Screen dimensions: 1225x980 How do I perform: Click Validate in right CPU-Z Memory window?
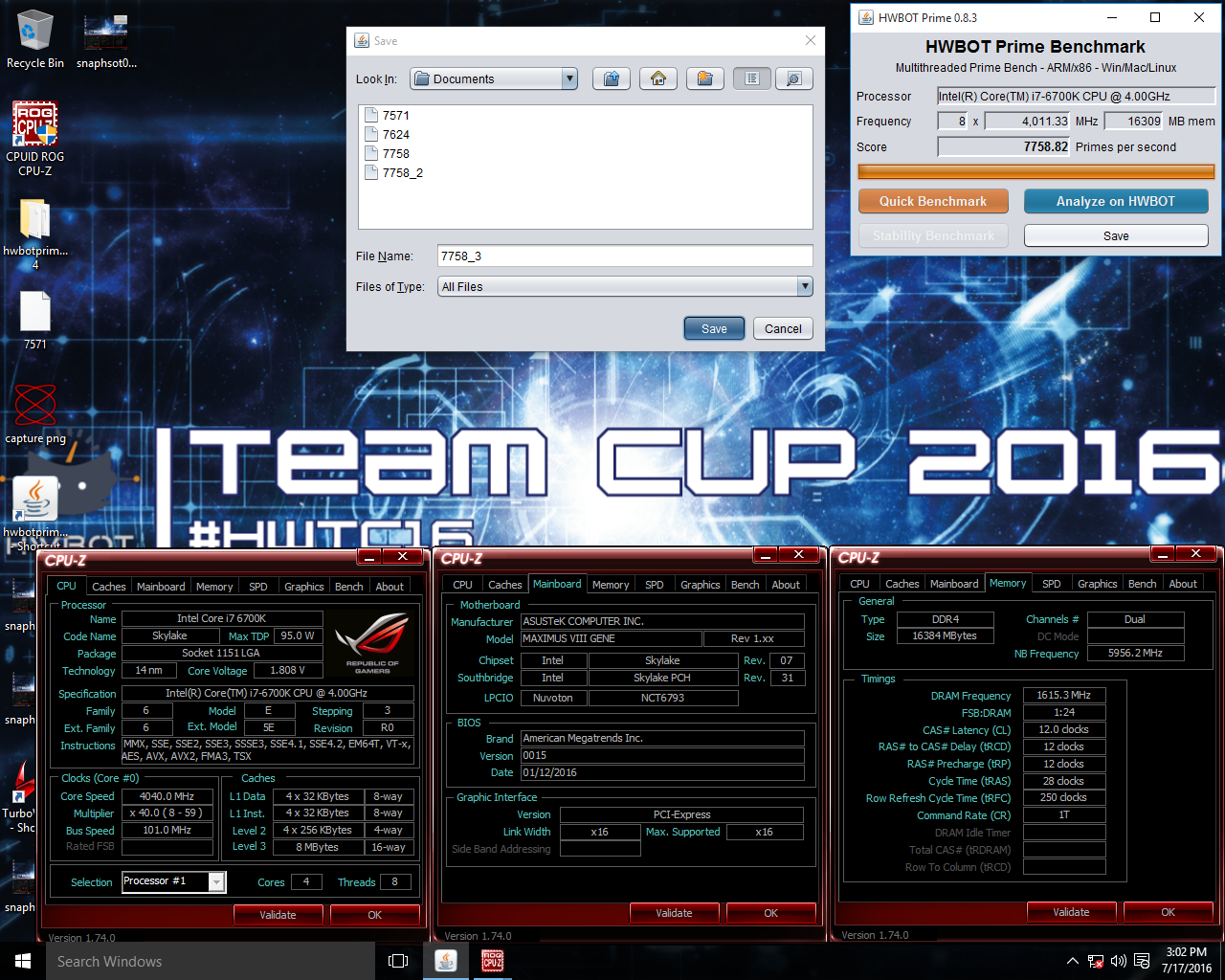1071,912
